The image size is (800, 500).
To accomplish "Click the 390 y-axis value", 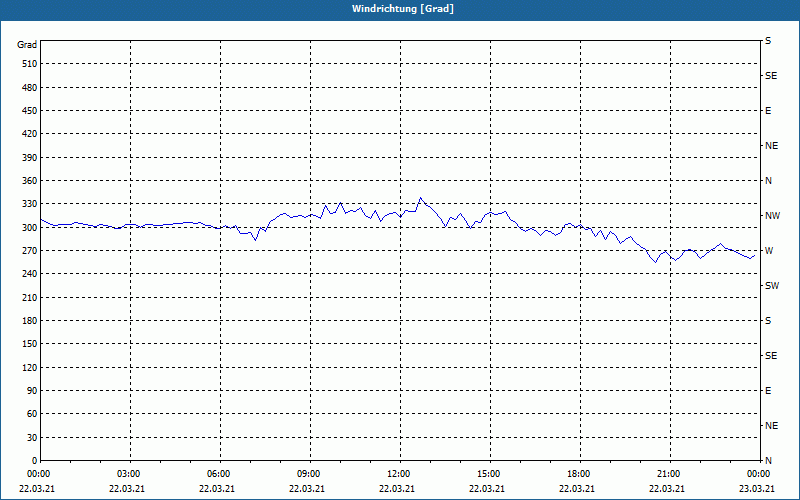I will tap(30, 158).
